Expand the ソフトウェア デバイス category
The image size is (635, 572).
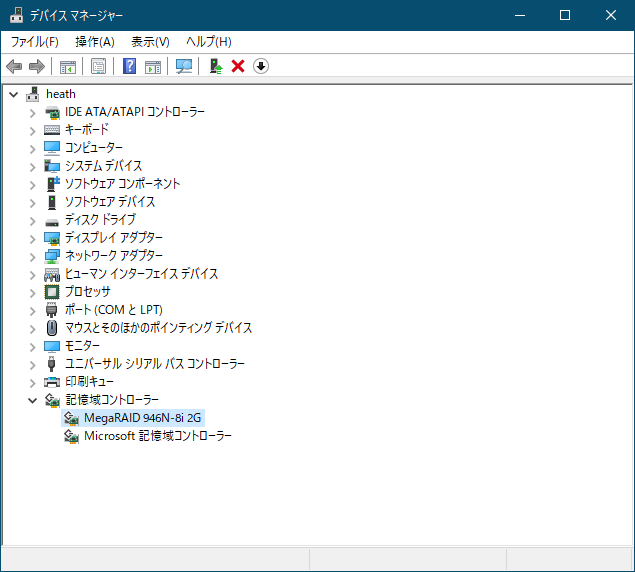point(33,203)
